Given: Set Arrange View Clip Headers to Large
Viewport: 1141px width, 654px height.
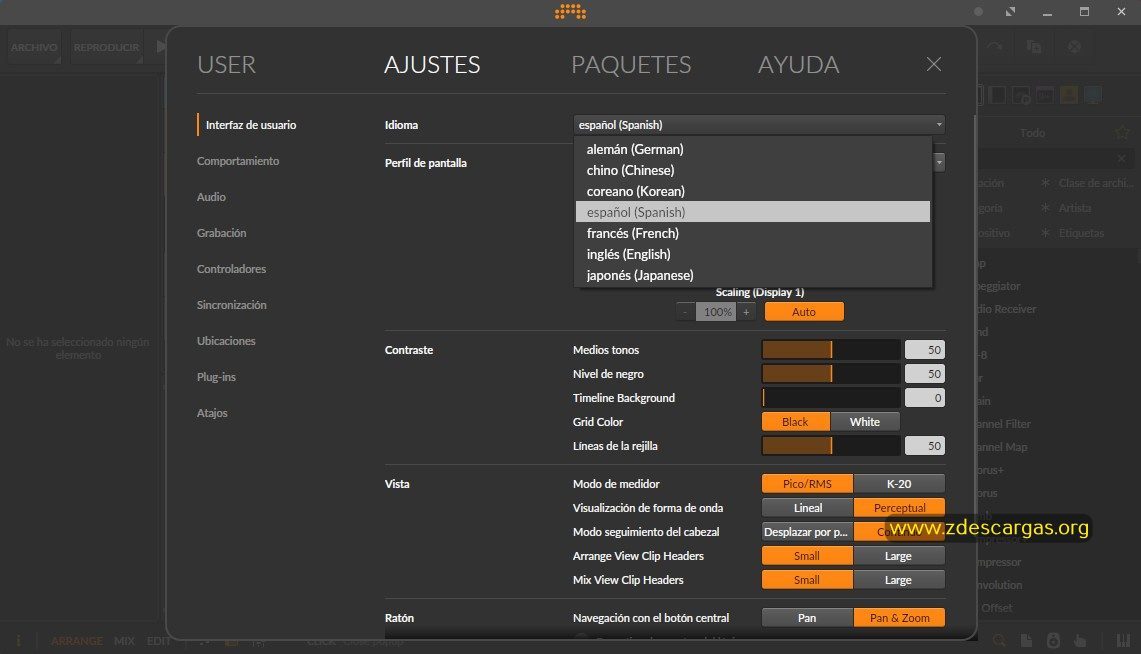Looking at the screenshot, I should click(899, 555).
